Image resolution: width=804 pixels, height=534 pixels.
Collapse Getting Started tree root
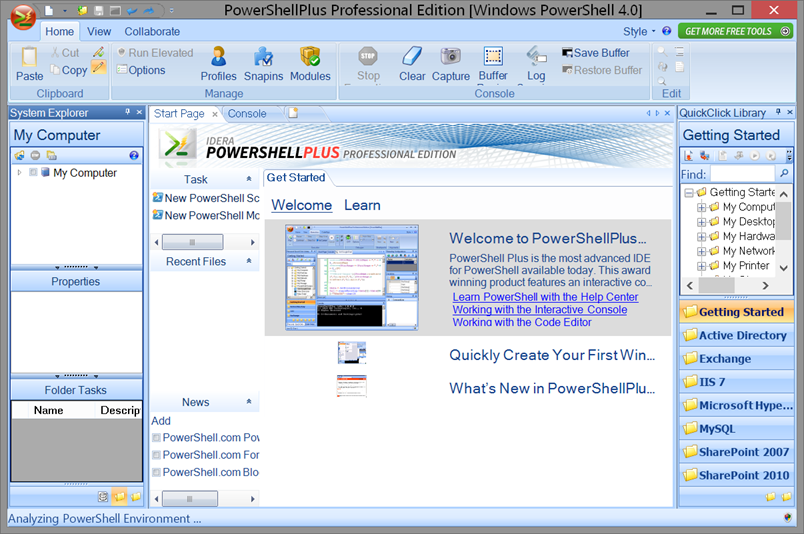coord(689,192)
